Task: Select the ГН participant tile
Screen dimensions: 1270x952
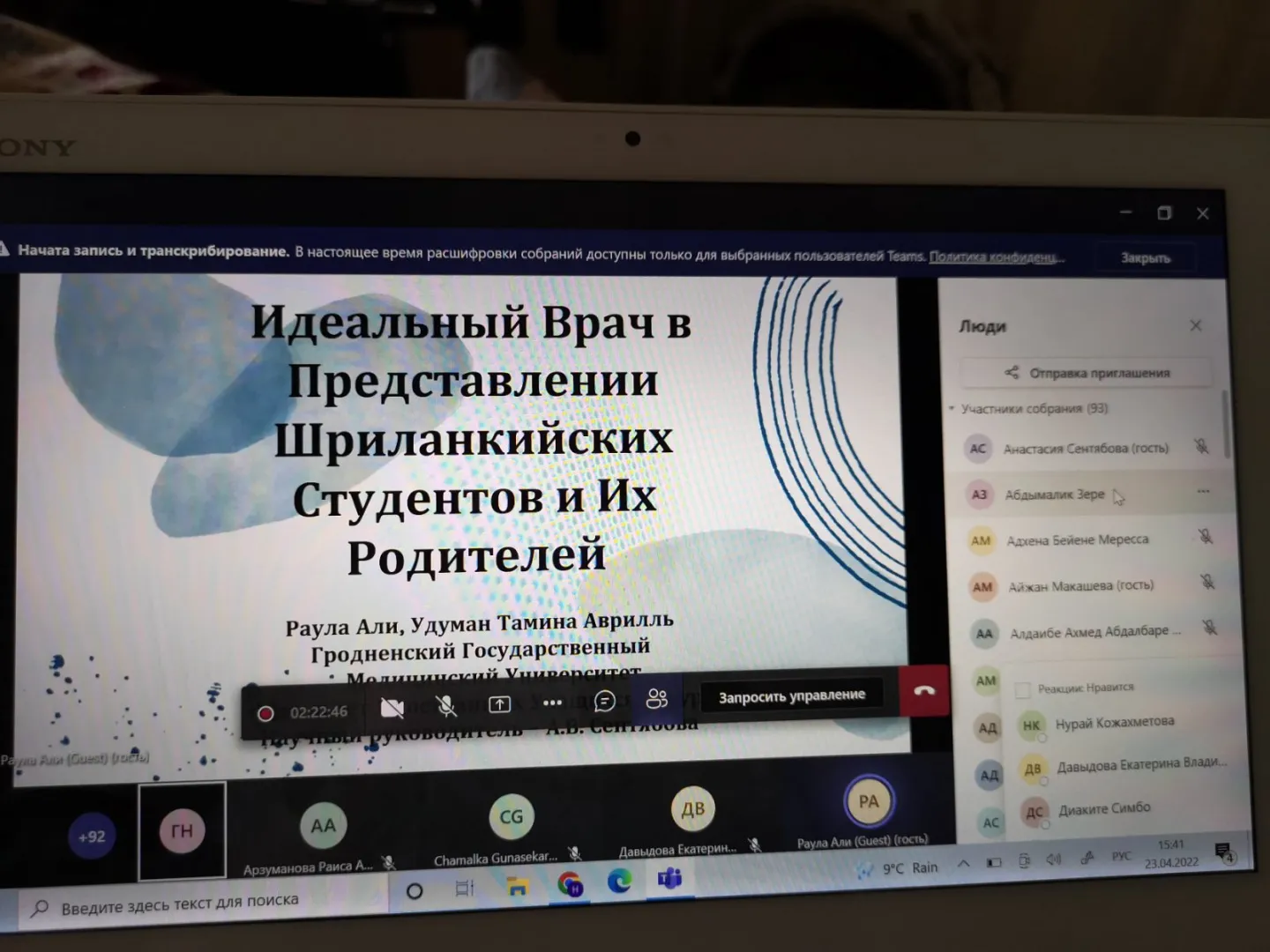Action: click(182, 830)
